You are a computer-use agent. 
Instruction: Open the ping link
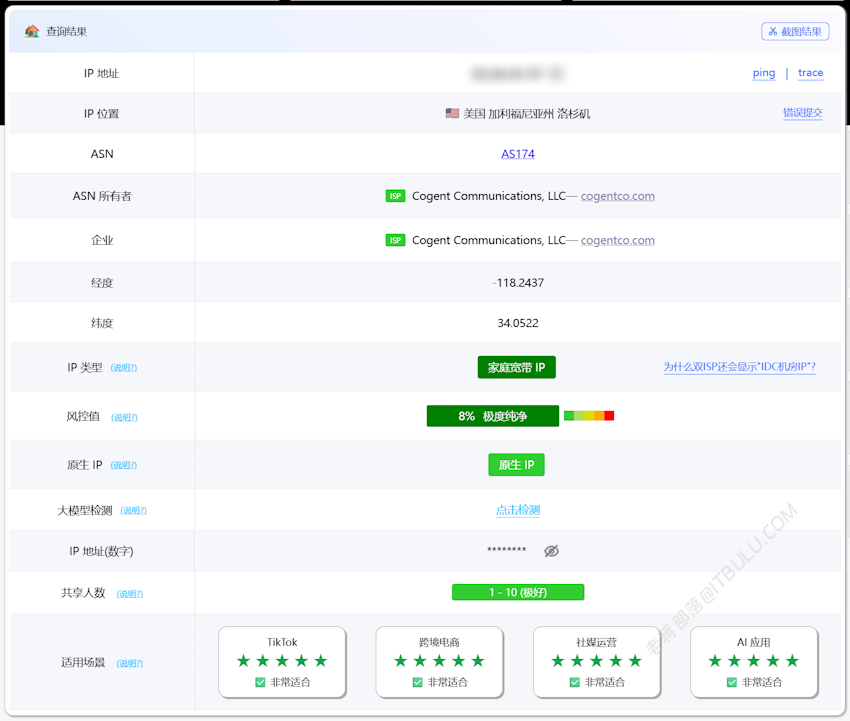(x=763, y=73)
